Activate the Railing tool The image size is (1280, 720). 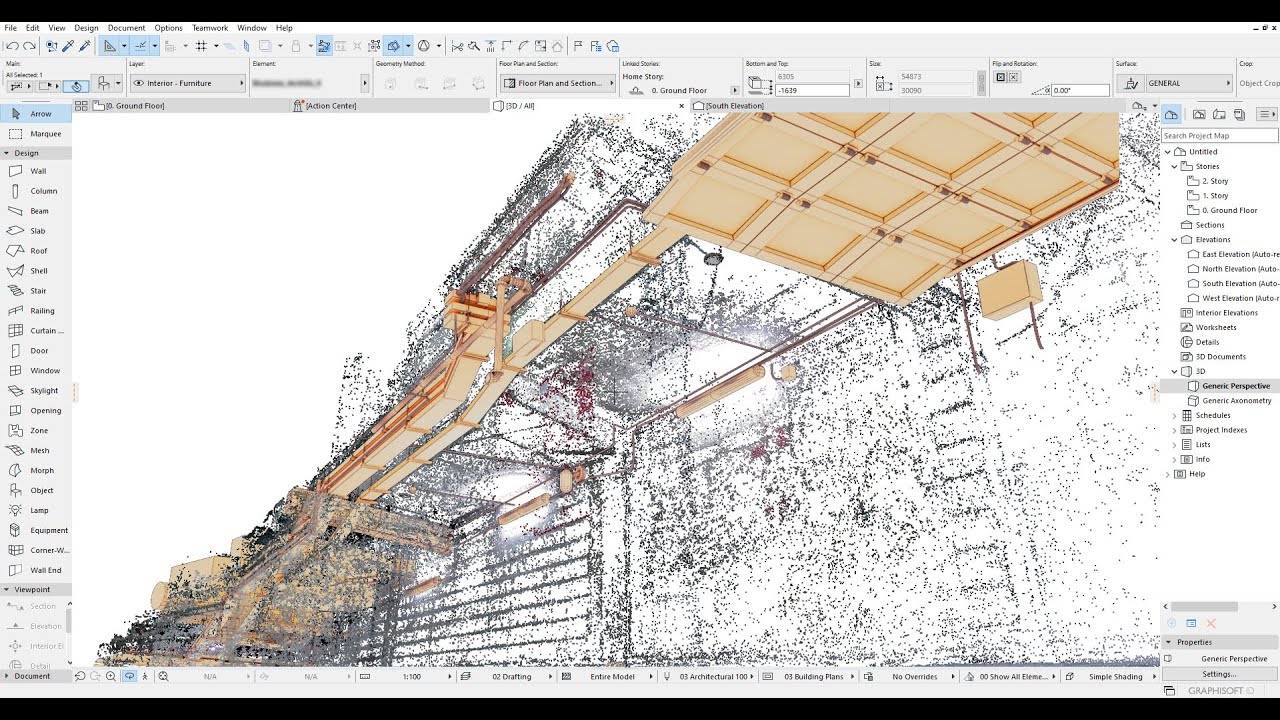36,311
